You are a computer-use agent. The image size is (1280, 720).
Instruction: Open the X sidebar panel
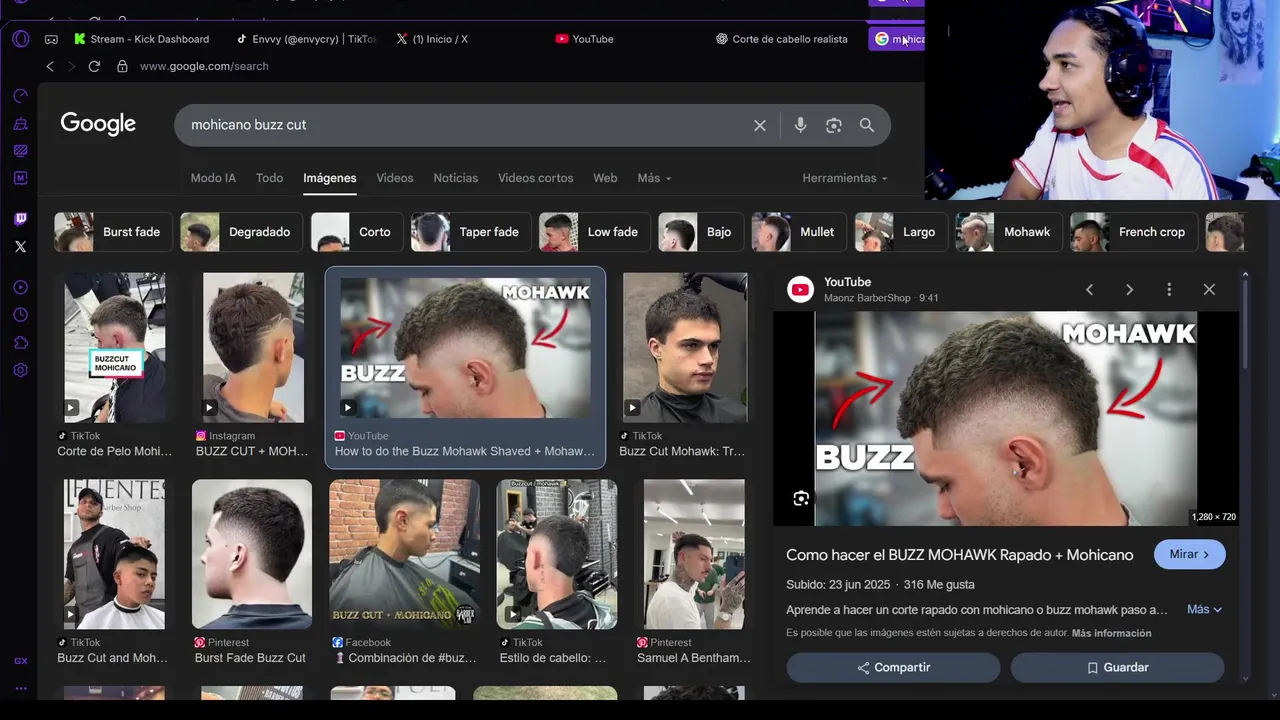(20, 246)
